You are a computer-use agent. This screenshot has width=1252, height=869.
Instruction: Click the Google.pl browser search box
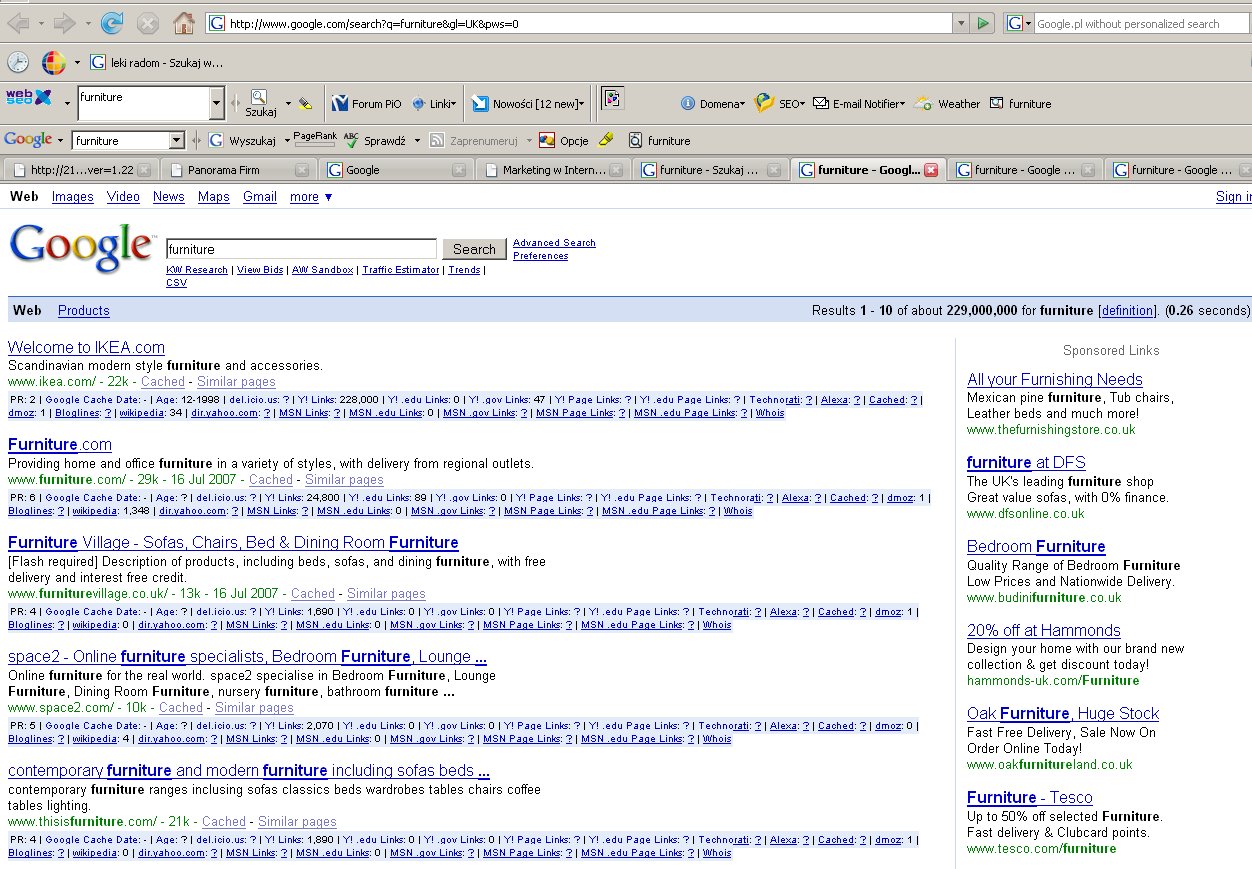[1142, 23]
